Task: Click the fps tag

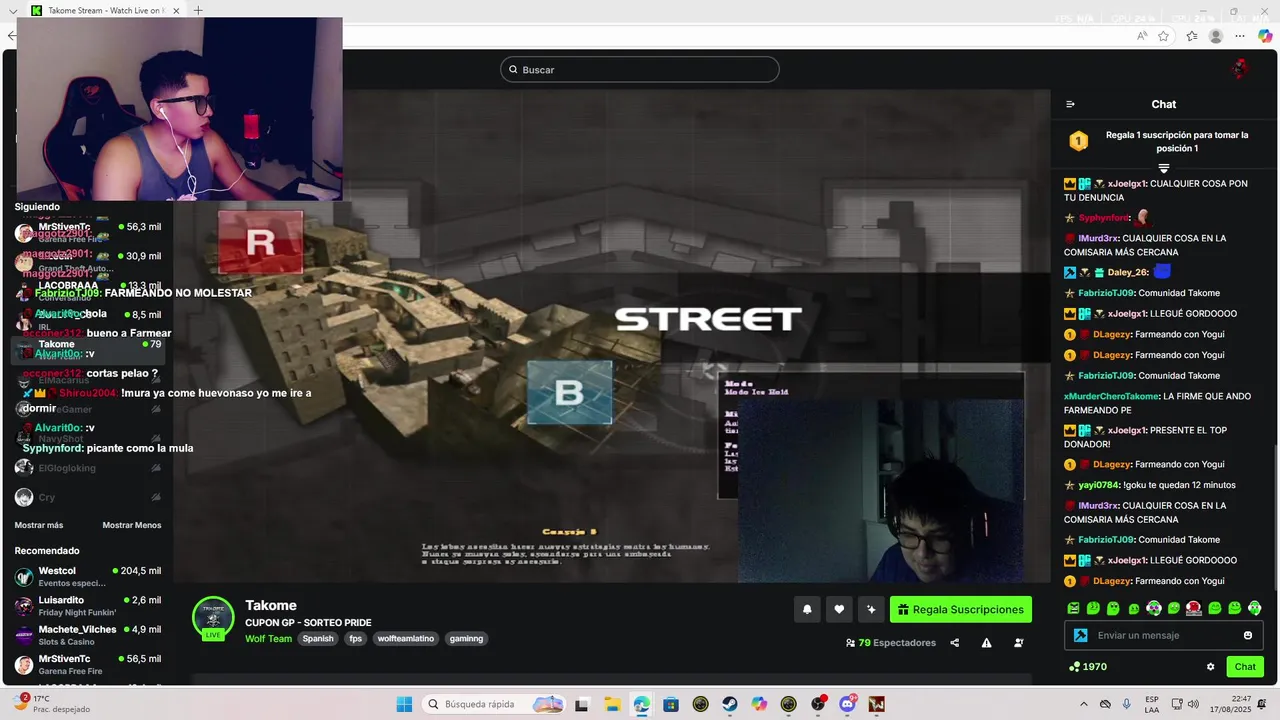Action: click(x=355, y=639)
